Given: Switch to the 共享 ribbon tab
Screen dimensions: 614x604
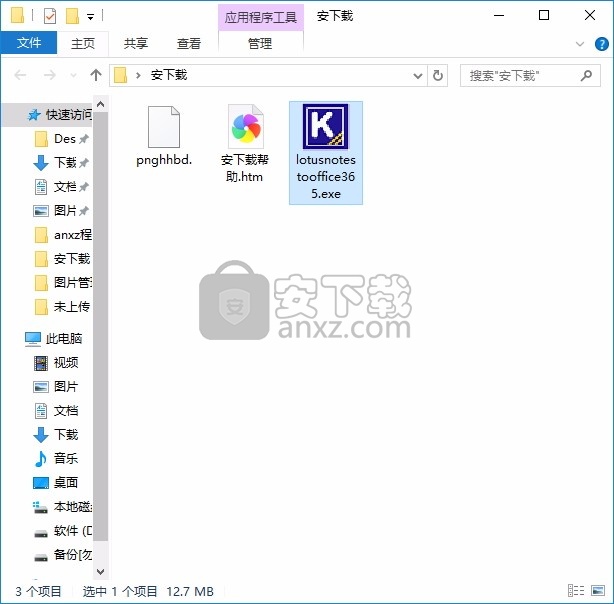Looking at the screenshot, I should [136, 43].
